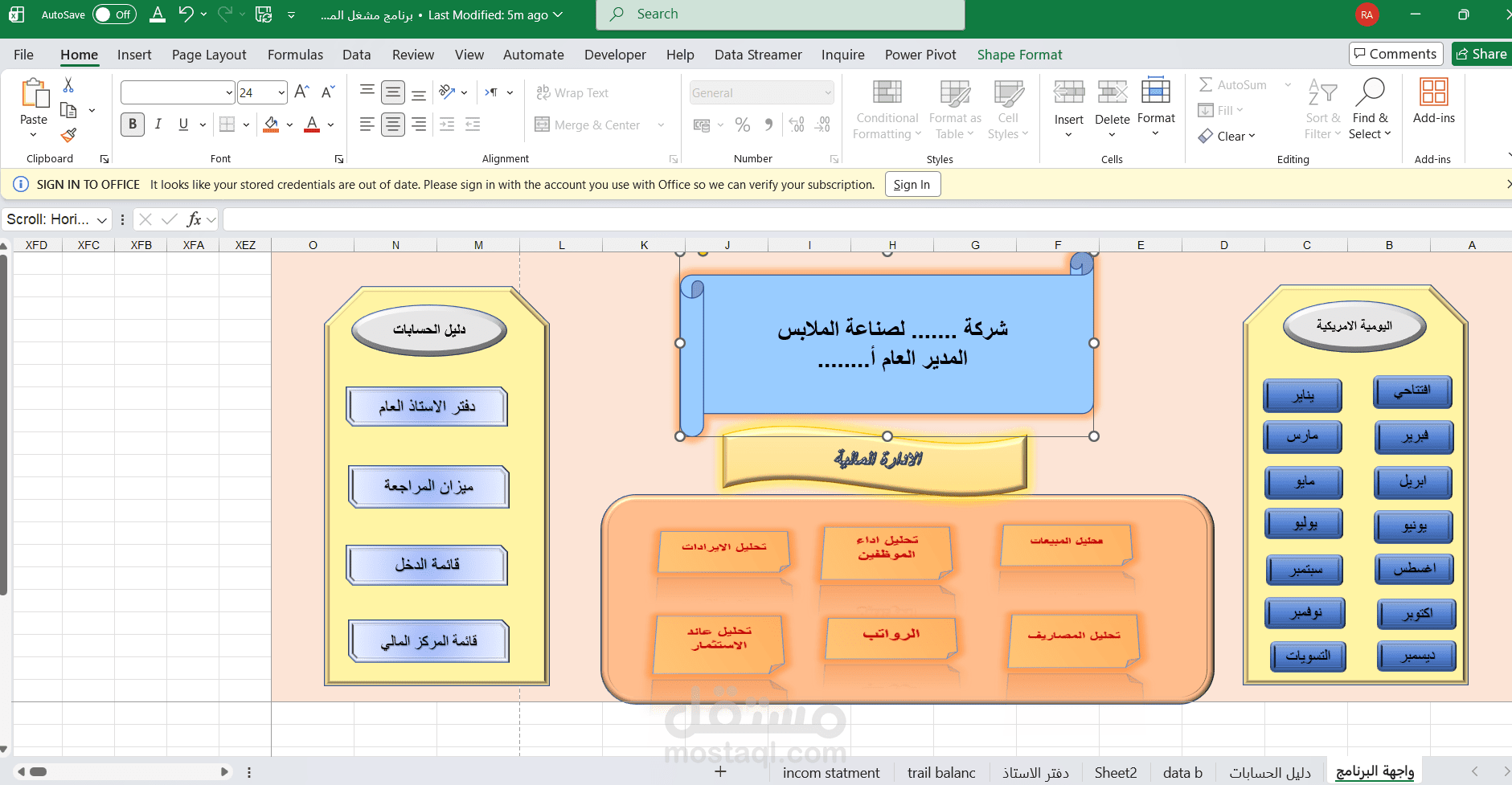Click the Search box
The image size is (1512, 785).
click(780, 14)
